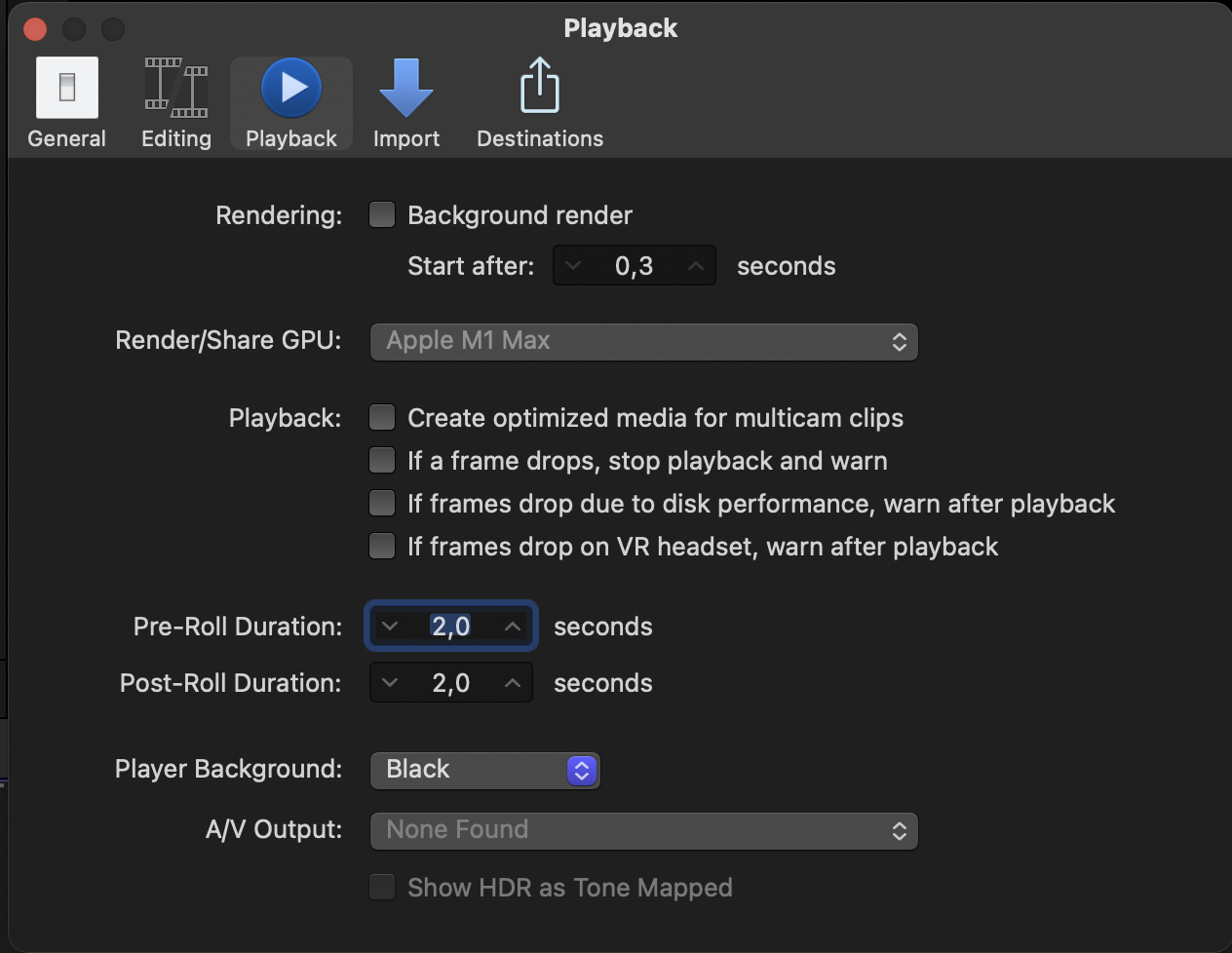The width and height of the screenshot is (1232, 953).
Task: Decrease Pre-Roll Duration with down chevron
Action: coord(390,627)
